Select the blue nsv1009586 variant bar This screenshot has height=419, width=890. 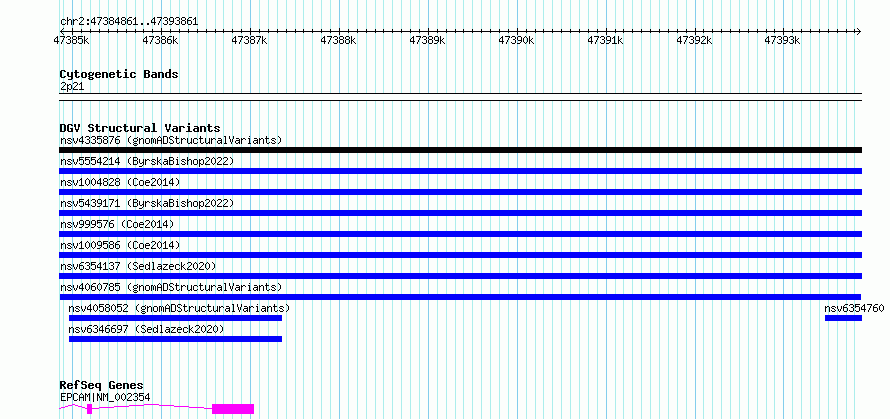pyautogui.click(x=461, y=255)
